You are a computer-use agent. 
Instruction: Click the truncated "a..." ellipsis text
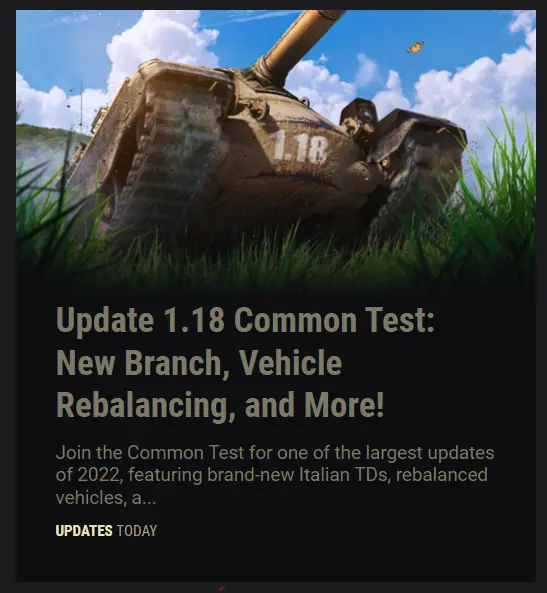click(x=144, y=498)
